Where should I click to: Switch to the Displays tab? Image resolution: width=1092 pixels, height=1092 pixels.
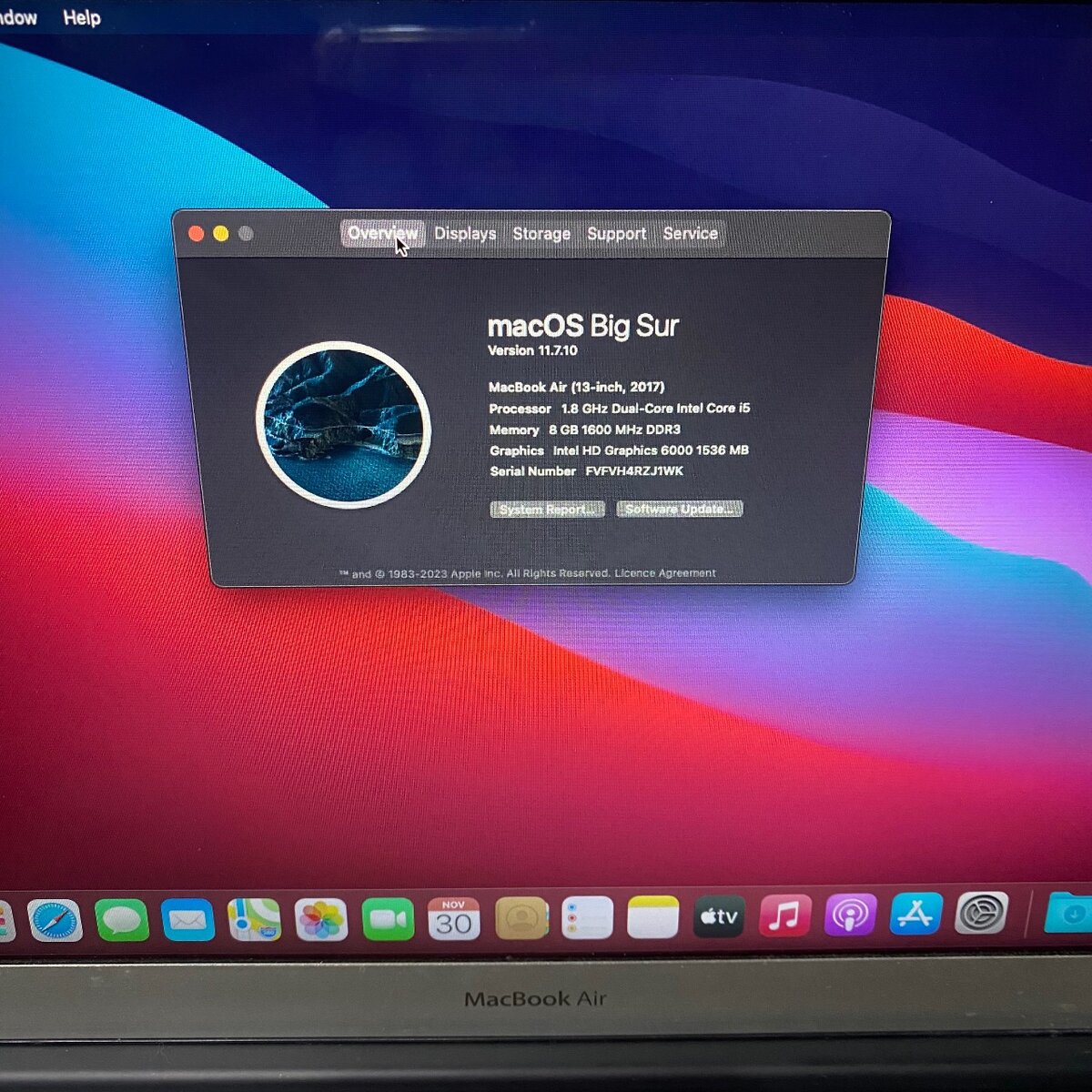coord(465,234)
